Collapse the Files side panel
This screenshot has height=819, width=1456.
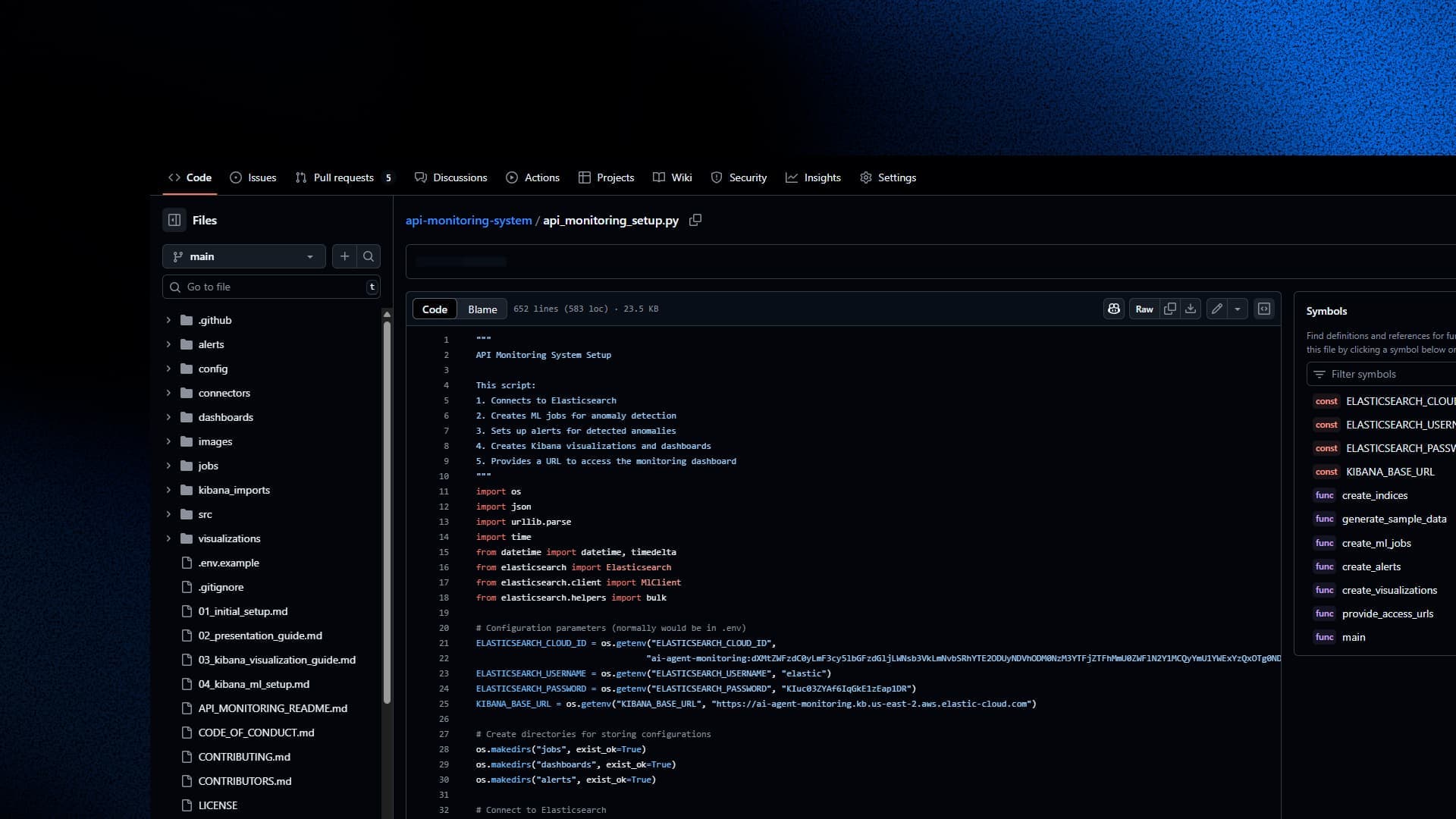[174, 220]
